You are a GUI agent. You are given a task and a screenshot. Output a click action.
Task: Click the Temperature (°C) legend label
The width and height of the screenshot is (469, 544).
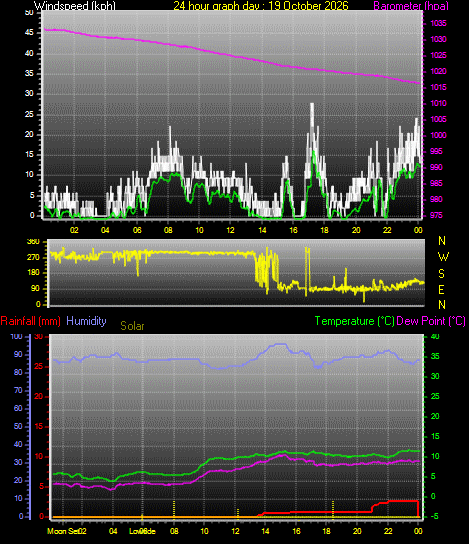[x=355, y=321]
